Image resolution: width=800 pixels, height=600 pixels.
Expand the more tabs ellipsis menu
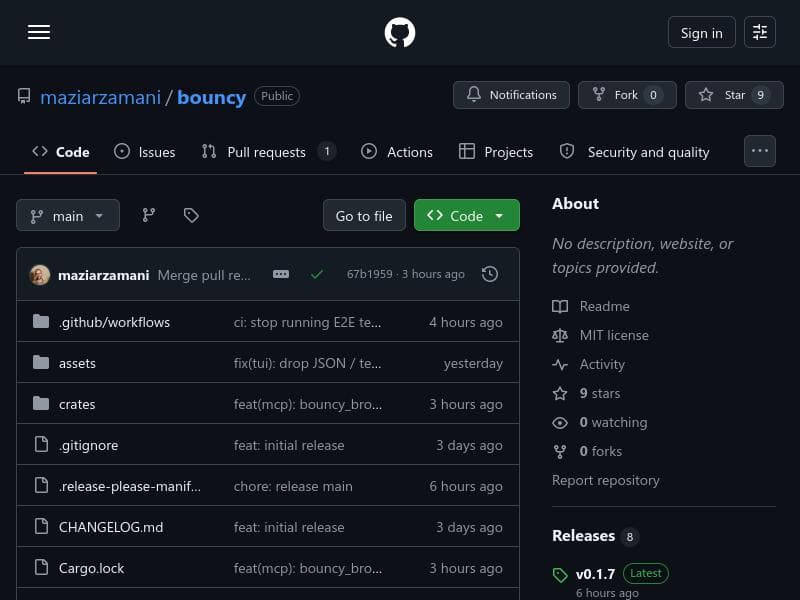click(x=760, y=151)
